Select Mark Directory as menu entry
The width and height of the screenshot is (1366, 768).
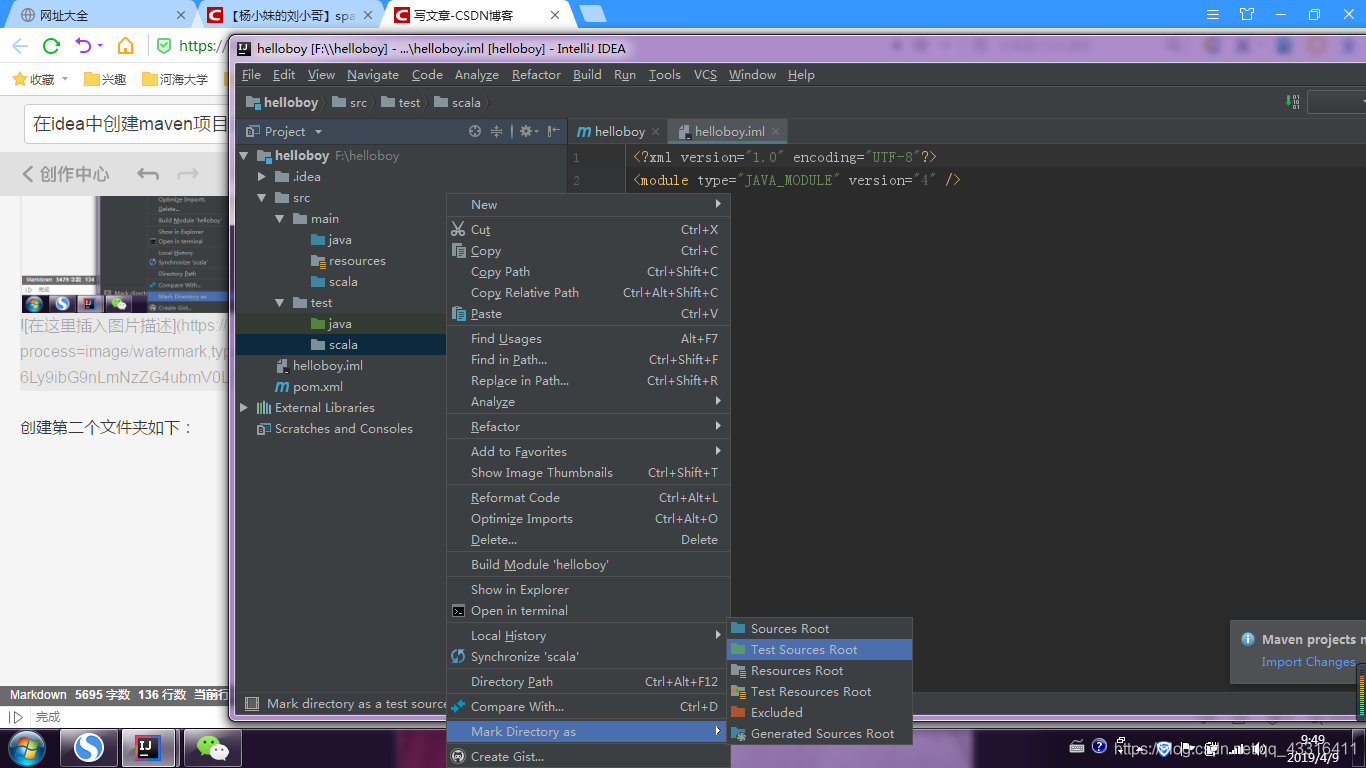pos(588,731)
